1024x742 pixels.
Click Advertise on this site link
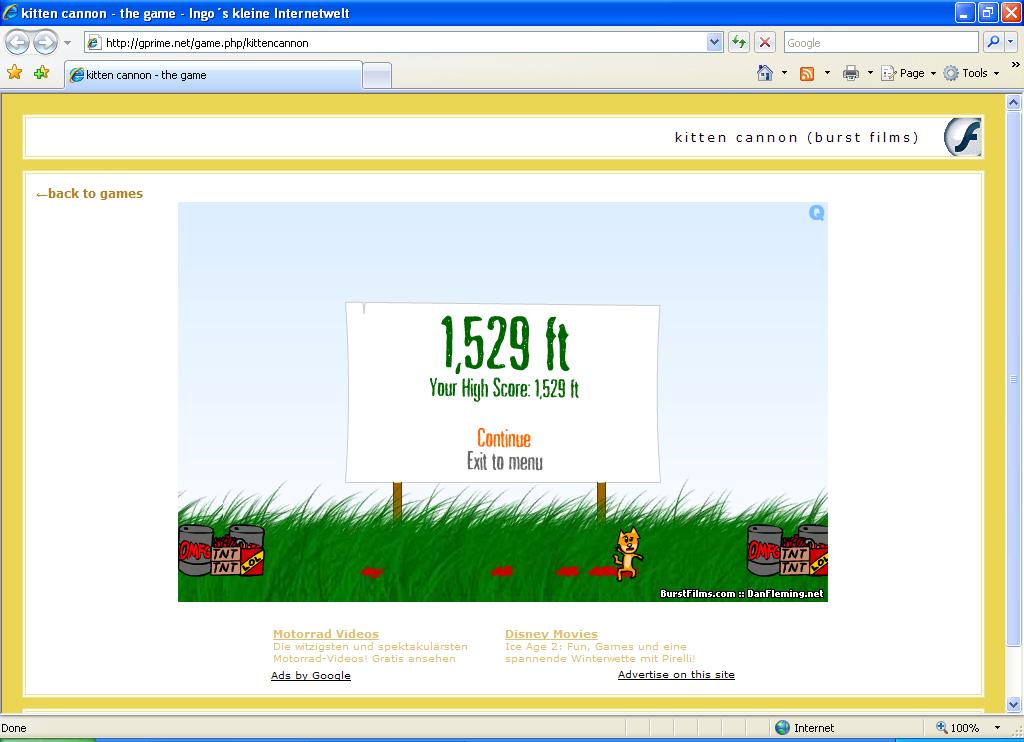[676, 675]
